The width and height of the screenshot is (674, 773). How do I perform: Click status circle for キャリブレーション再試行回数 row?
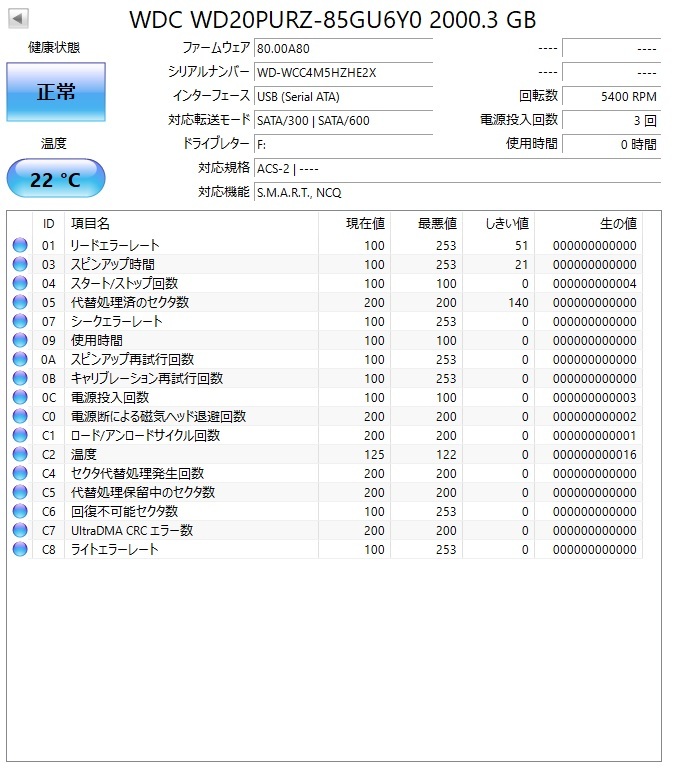(20, 378)
